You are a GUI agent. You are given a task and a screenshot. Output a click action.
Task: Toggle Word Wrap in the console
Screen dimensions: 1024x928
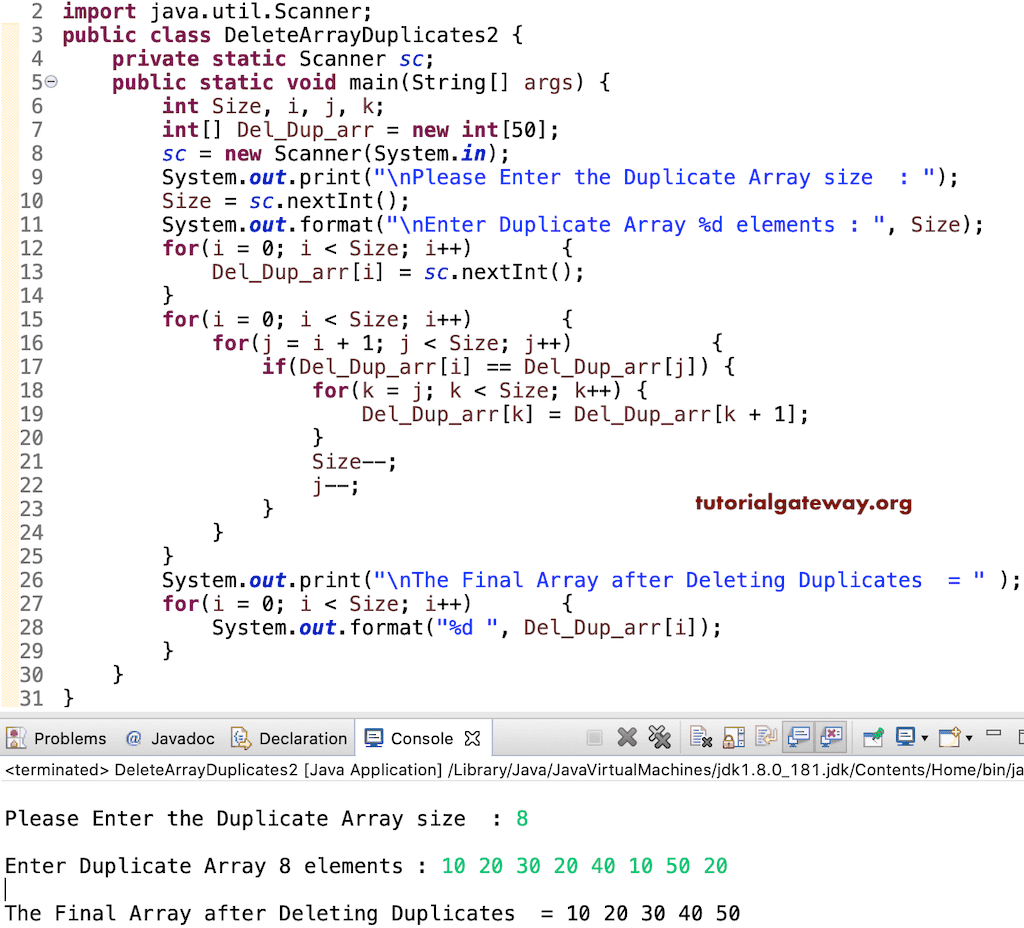tap(769, 737)
